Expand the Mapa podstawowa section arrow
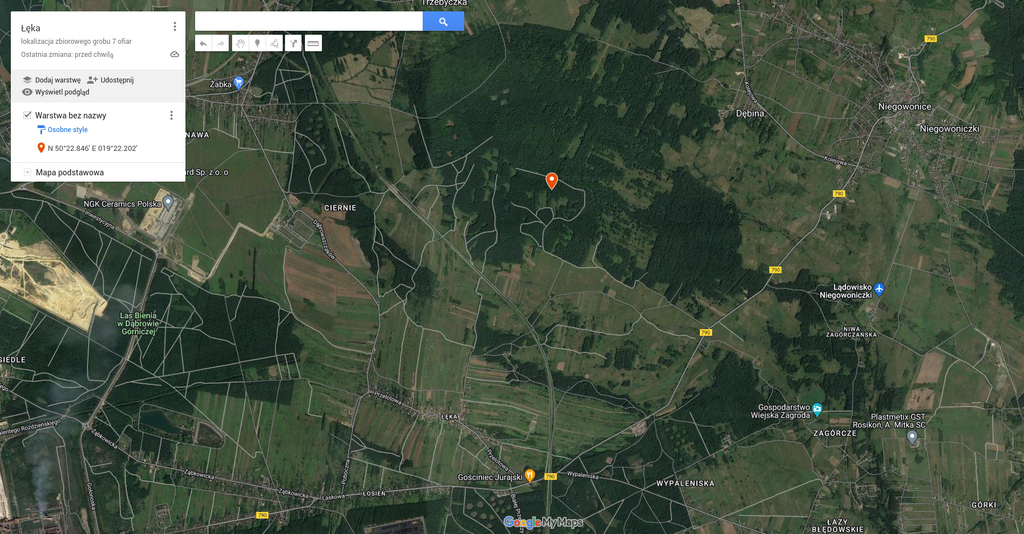The width and height of the screenshot is (1024, 534). [x=27, y=172]
